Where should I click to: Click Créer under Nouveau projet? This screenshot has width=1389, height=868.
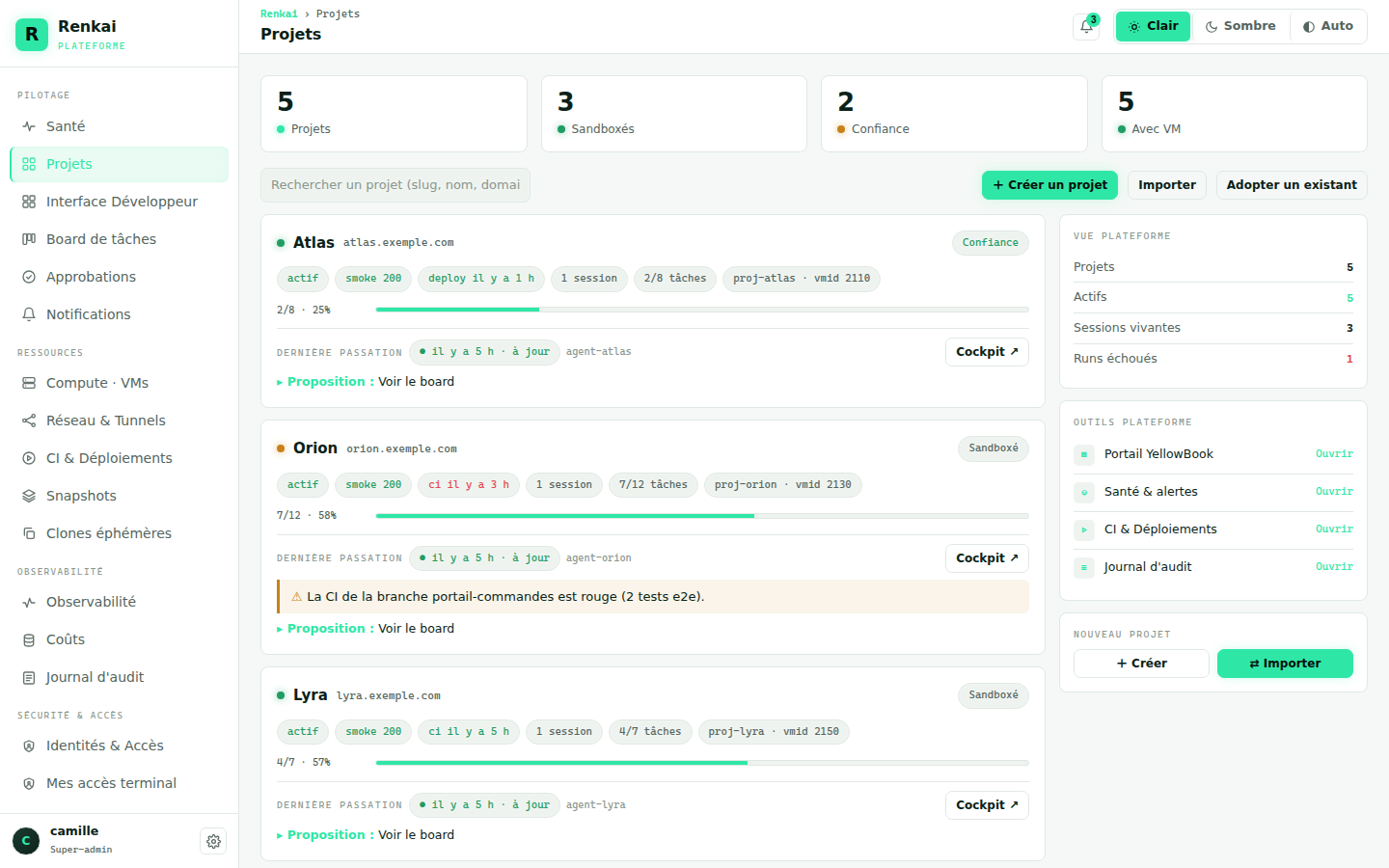(x=1141, y=664)
